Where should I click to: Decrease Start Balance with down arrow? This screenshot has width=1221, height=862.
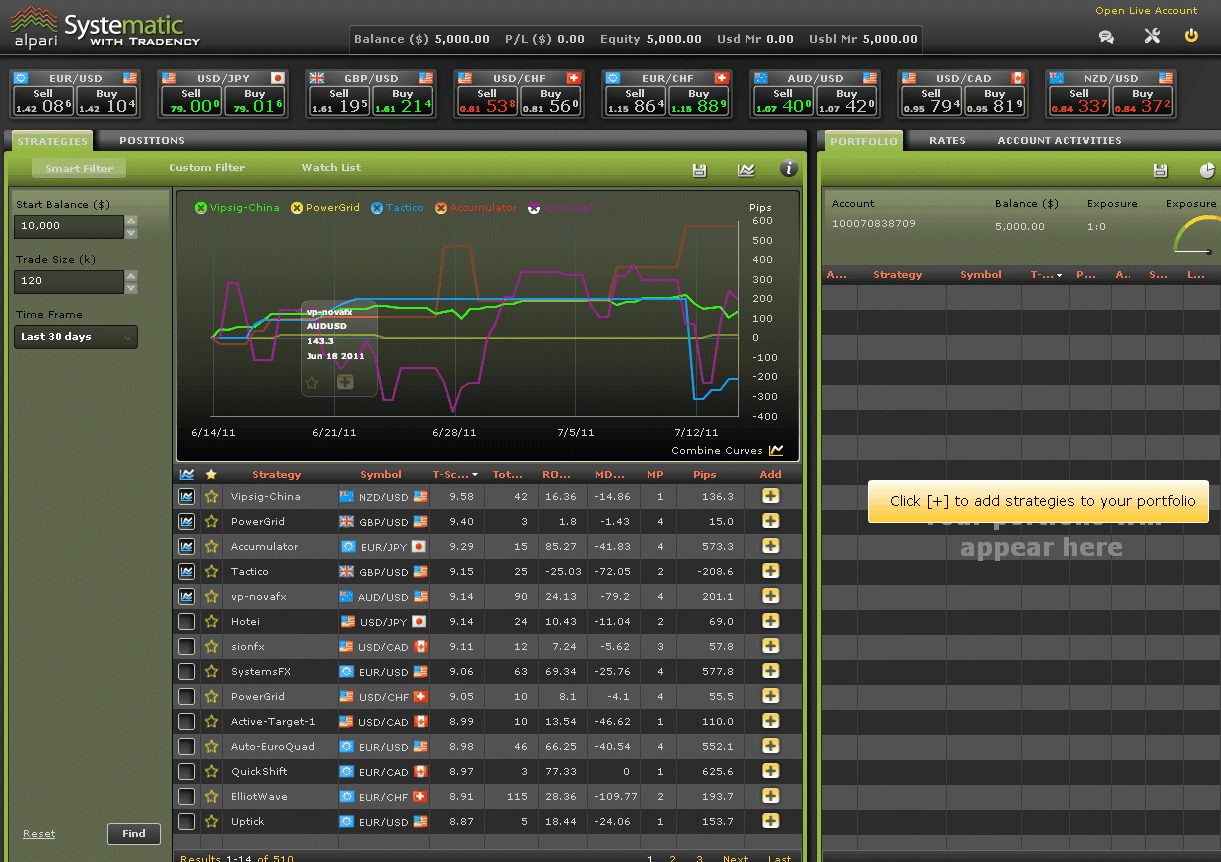tap(131, 233)
